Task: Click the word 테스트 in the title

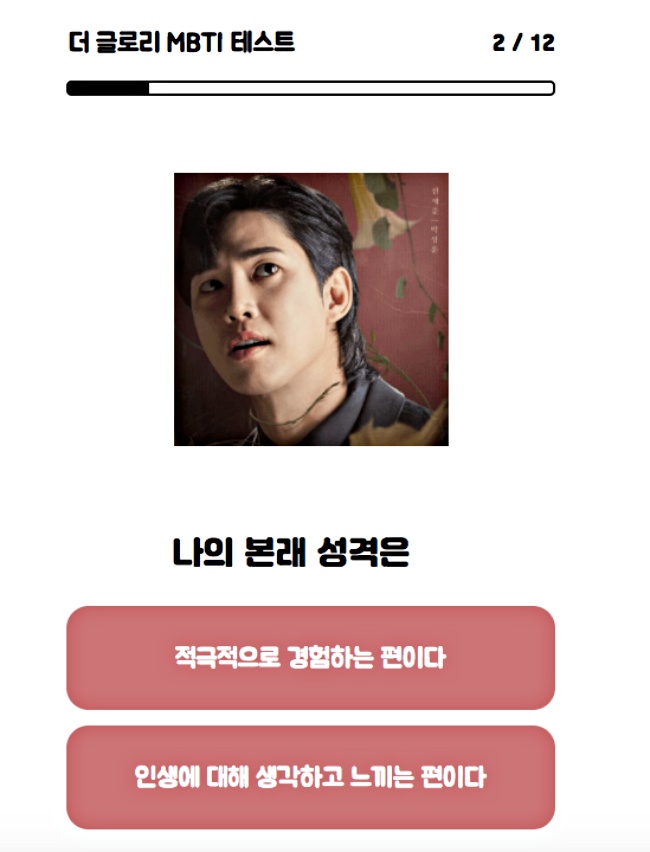Action: tap(262, 42)
